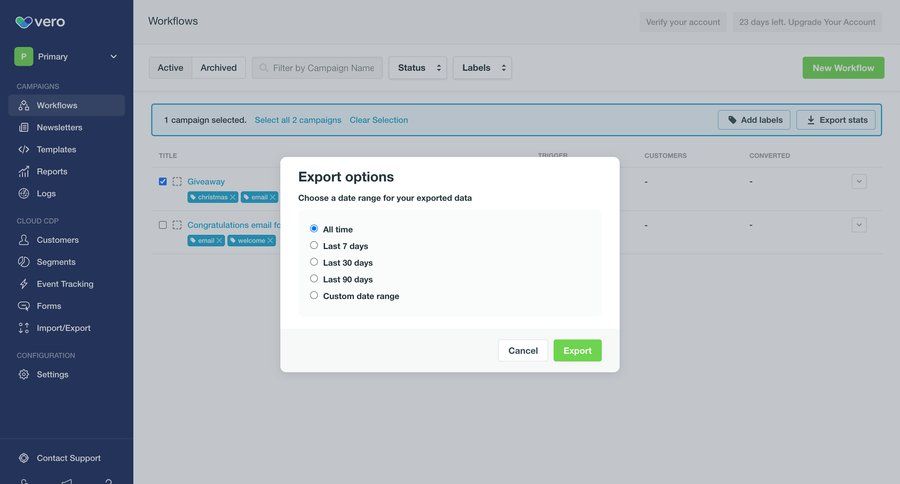Image resolution: width=900 pixels, height=484 pixels.
Task: Click dashed square icon beside Congratulations email
Action: click(x=177, y=225)
